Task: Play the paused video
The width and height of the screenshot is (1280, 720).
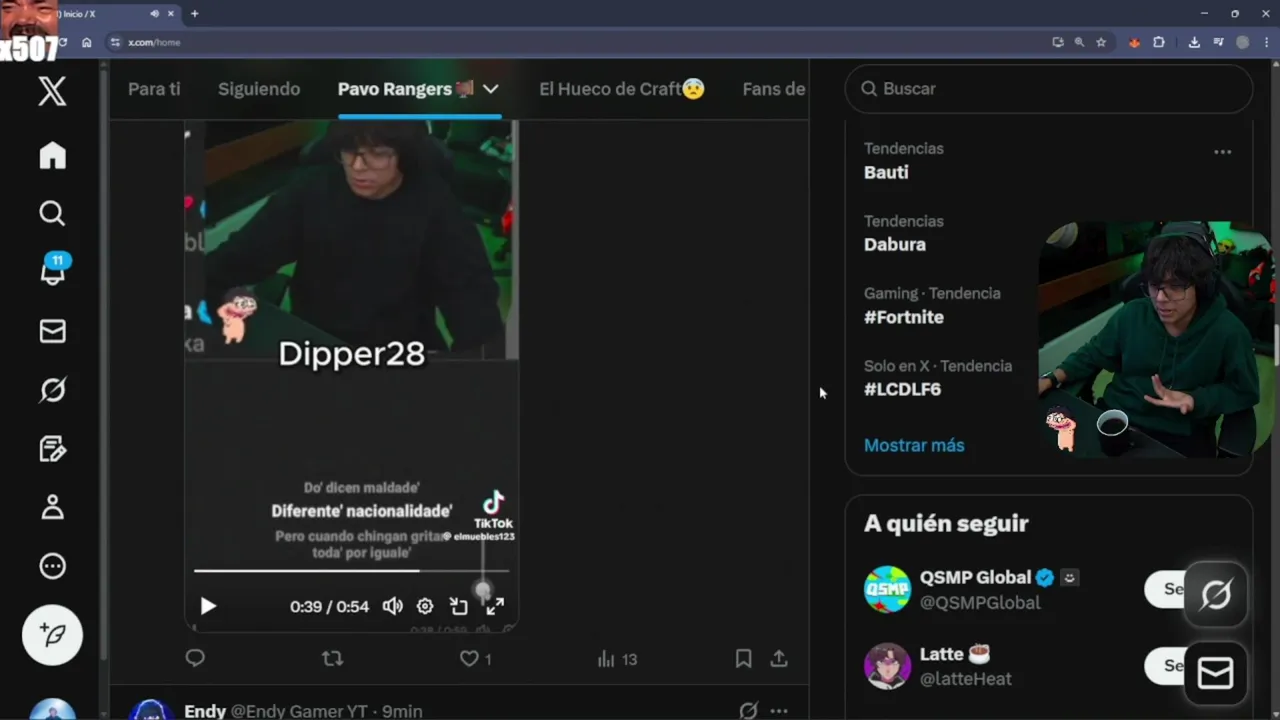Action: tap(208, 606)
